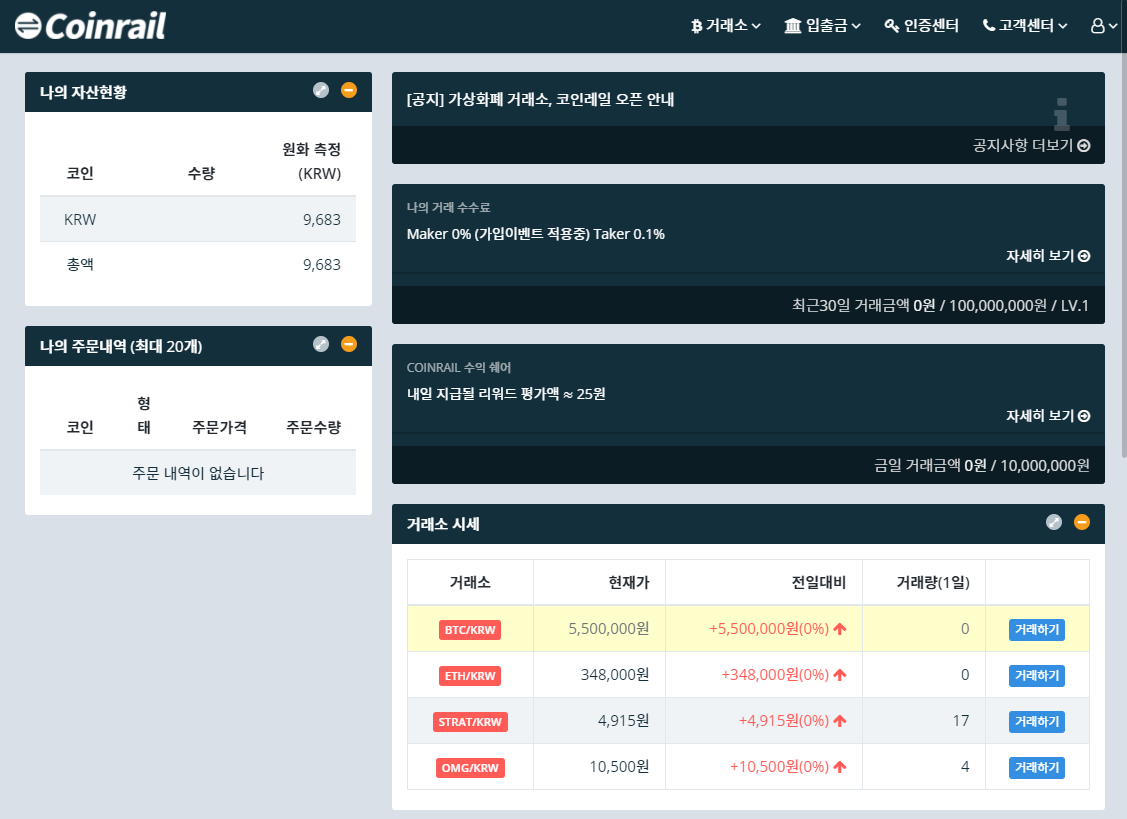This screenshot has height=819, width=1127.
Task: Expand the 나의 주문내역 panel to fullscreen
Action: tap(321, 344)
